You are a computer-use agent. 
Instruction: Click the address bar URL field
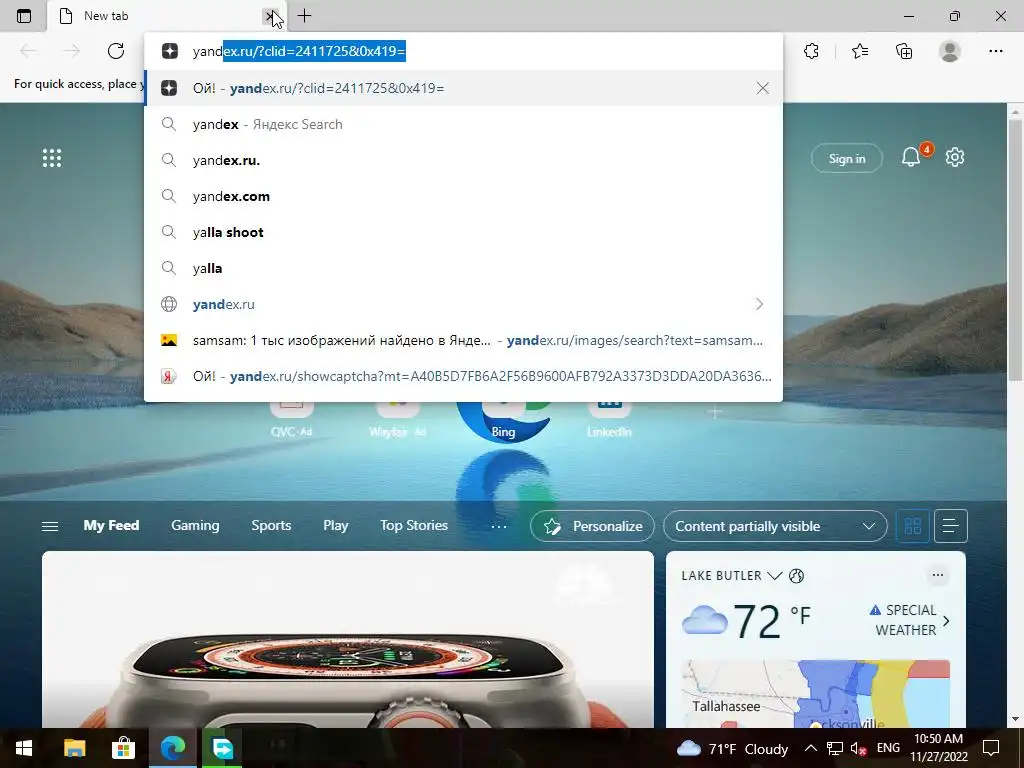click(x=463, y=51)
